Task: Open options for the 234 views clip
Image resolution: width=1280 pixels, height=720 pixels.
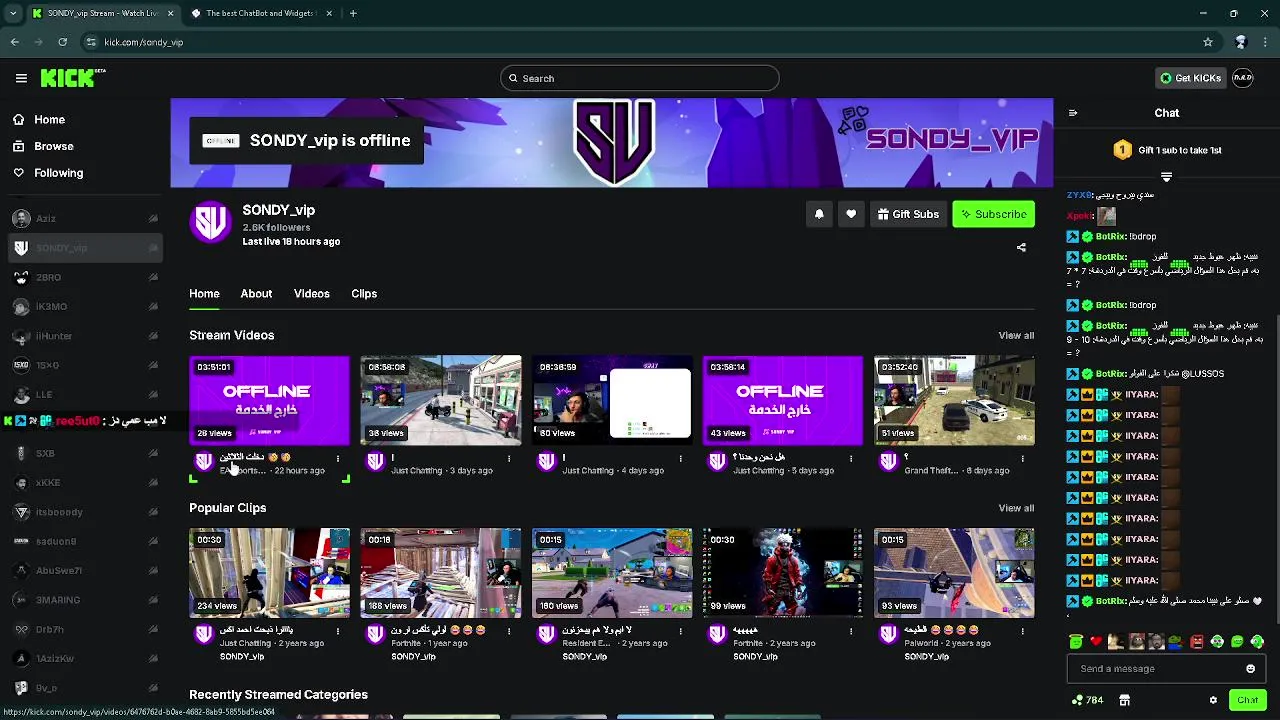Action: pos(338,632)
